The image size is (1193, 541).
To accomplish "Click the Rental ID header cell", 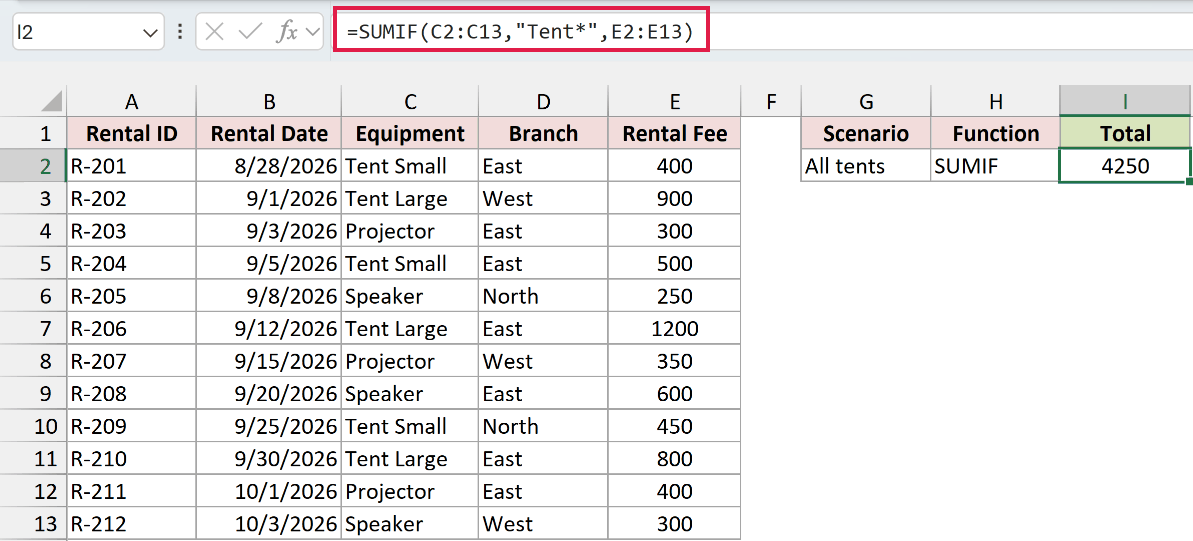I will click(131, 134).
